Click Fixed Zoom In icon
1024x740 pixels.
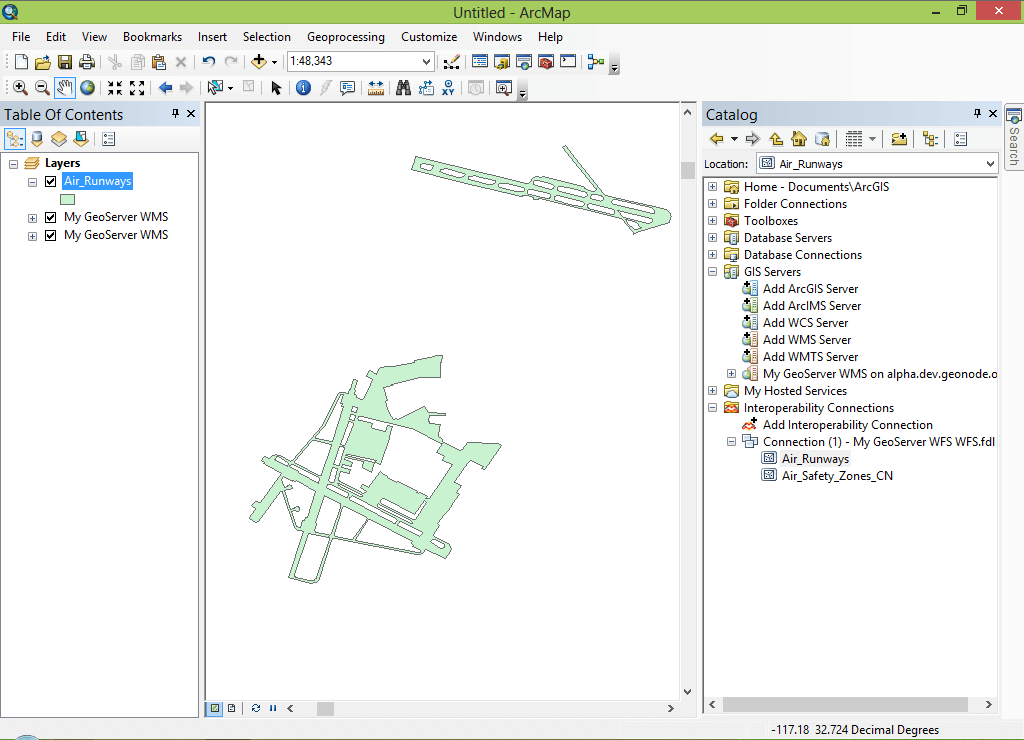[115, 88]
